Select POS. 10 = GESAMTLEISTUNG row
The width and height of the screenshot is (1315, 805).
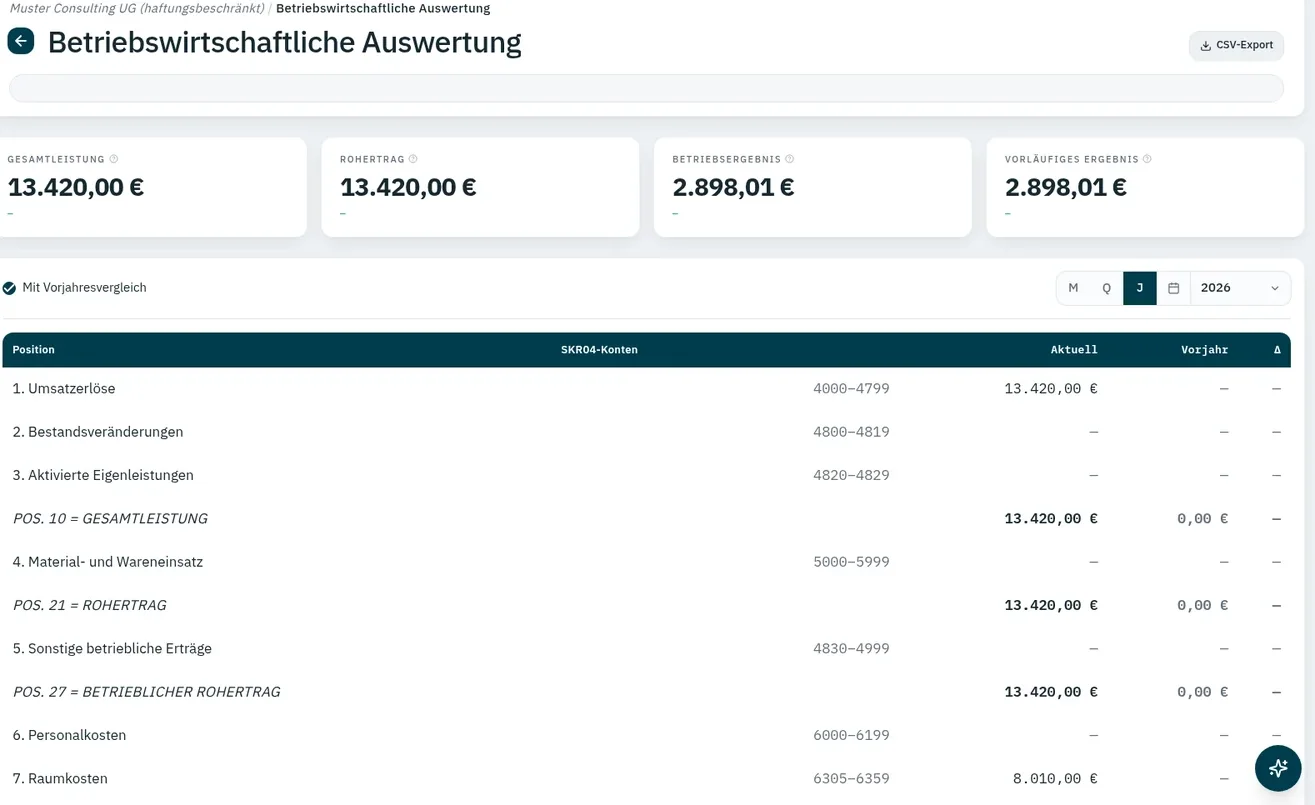tap(646, 519)
